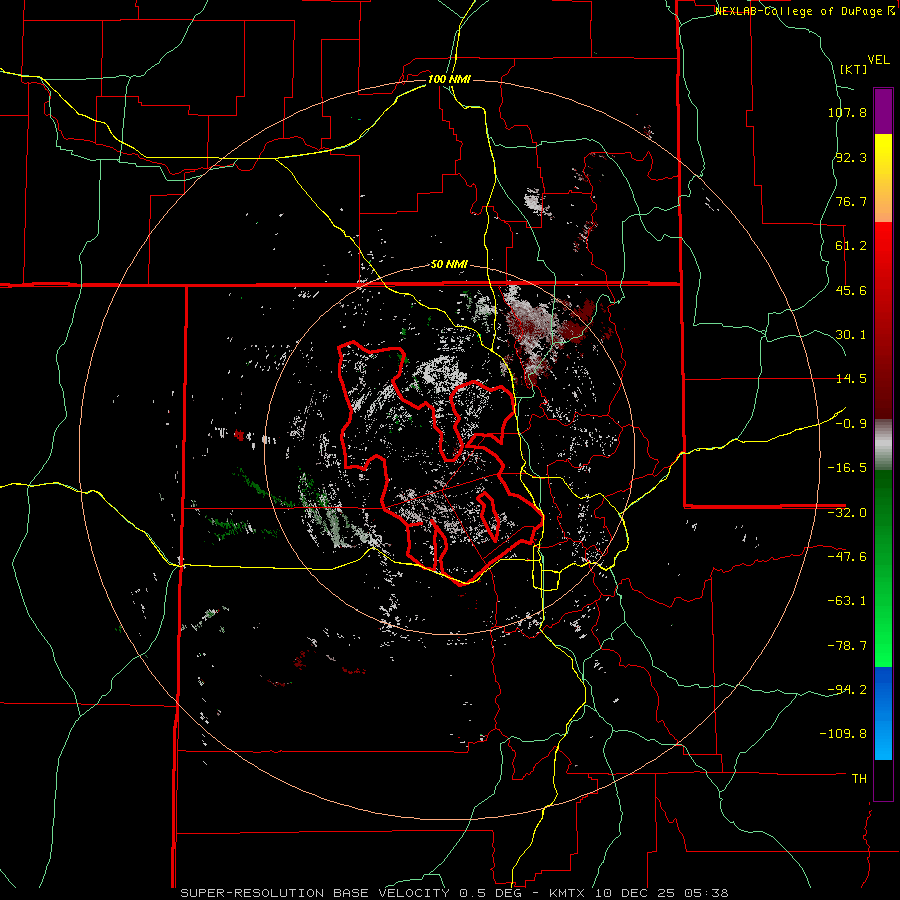The width and height of the screenshot is (900, 900).
Task: Click the -16.5 velocity scale value
Action: (x=847, y=468)
